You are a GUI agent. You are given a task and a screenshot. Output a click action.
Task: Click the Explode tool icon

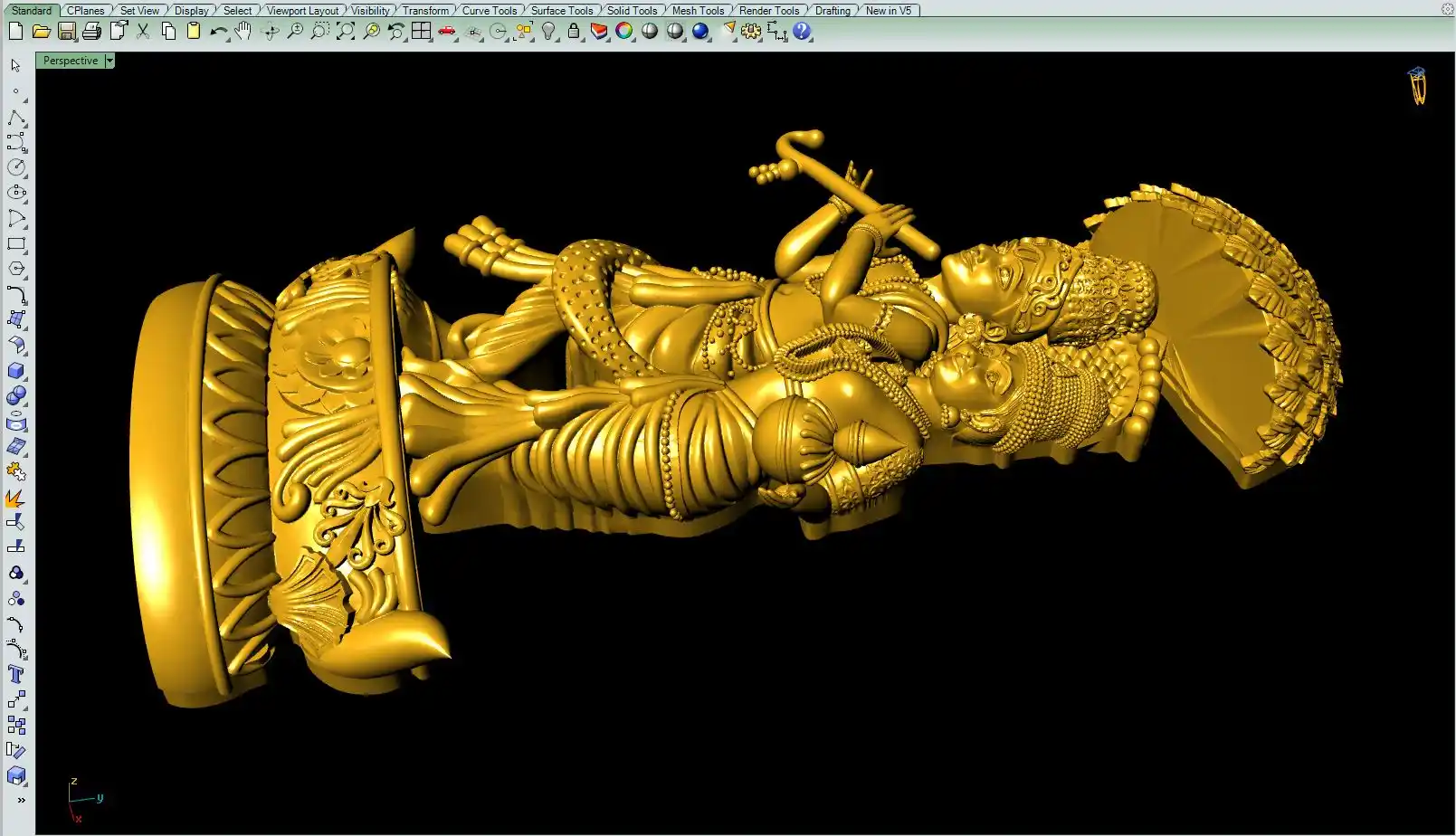point(15,498)
